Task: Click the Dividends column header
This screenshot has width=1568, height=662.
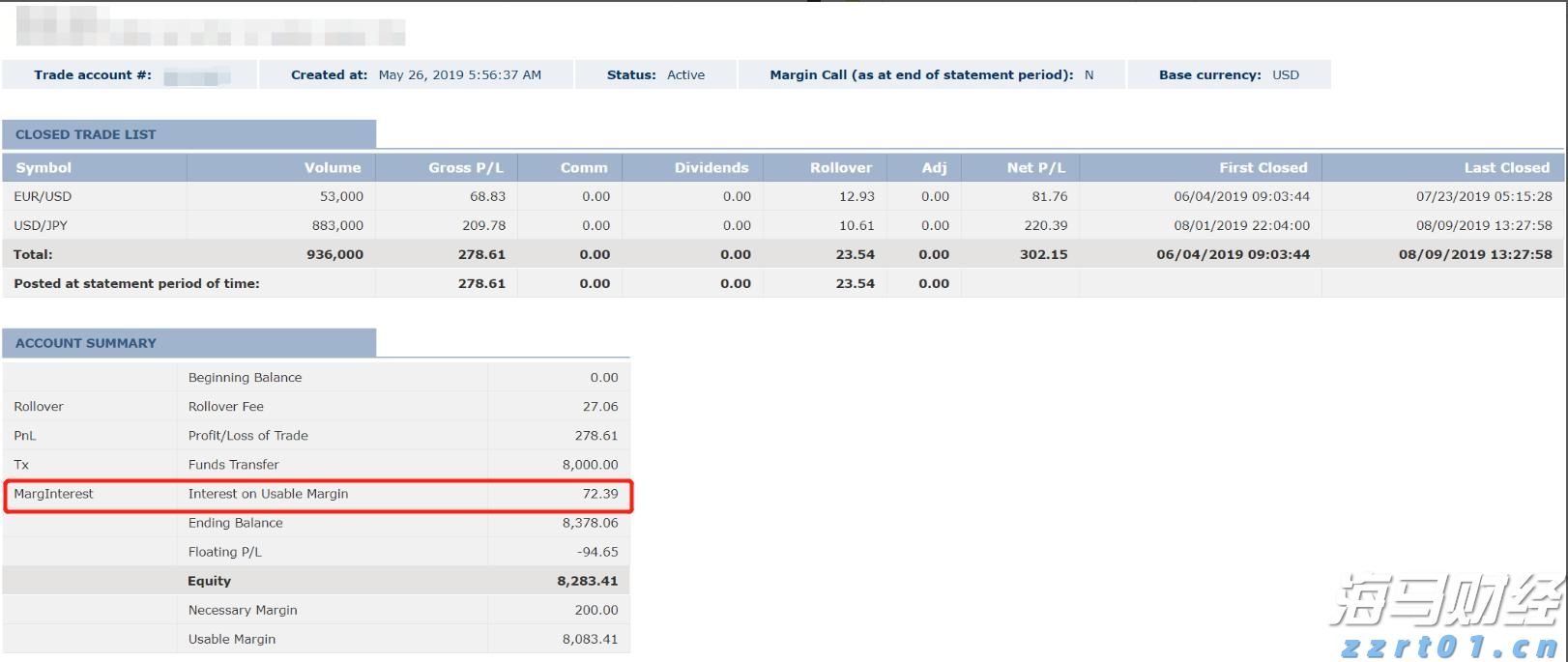Action: tap(711, 167)
